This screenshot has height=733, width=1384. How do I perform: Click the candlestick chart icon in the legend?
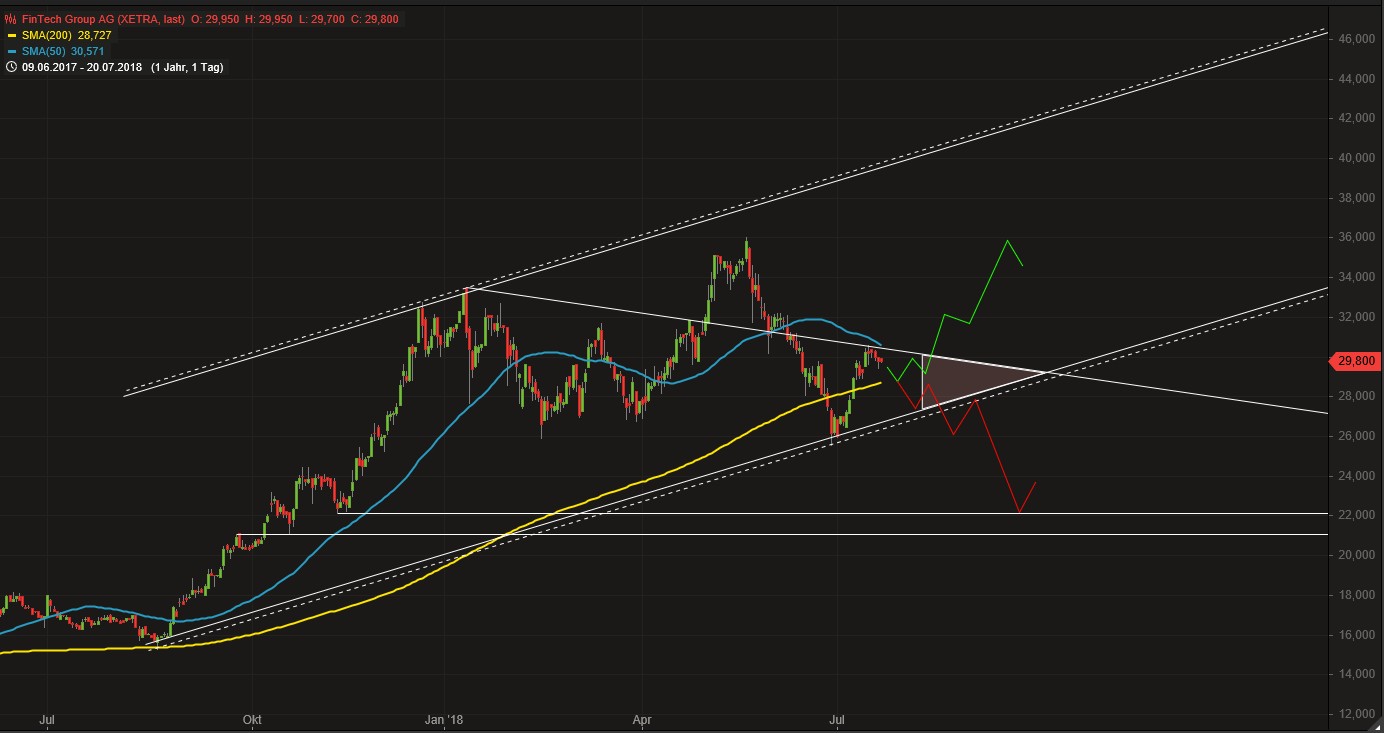10,19
